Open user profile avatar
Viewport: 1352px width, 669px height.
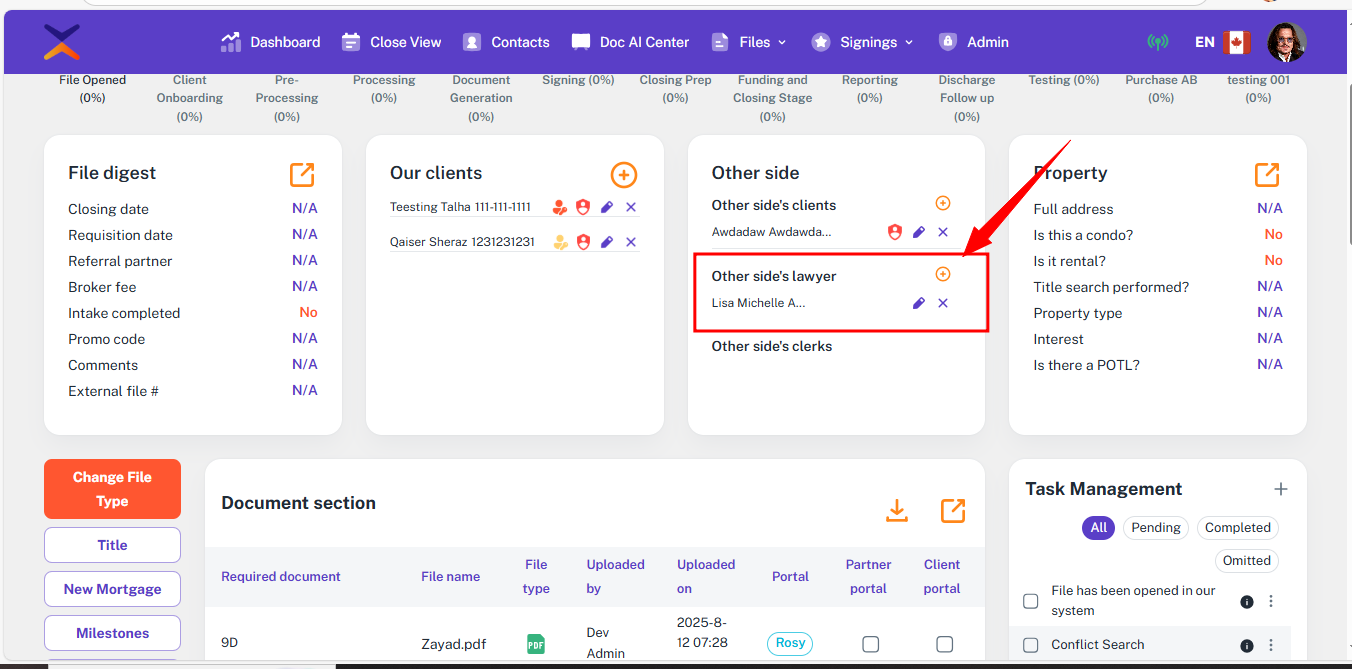1286,42
